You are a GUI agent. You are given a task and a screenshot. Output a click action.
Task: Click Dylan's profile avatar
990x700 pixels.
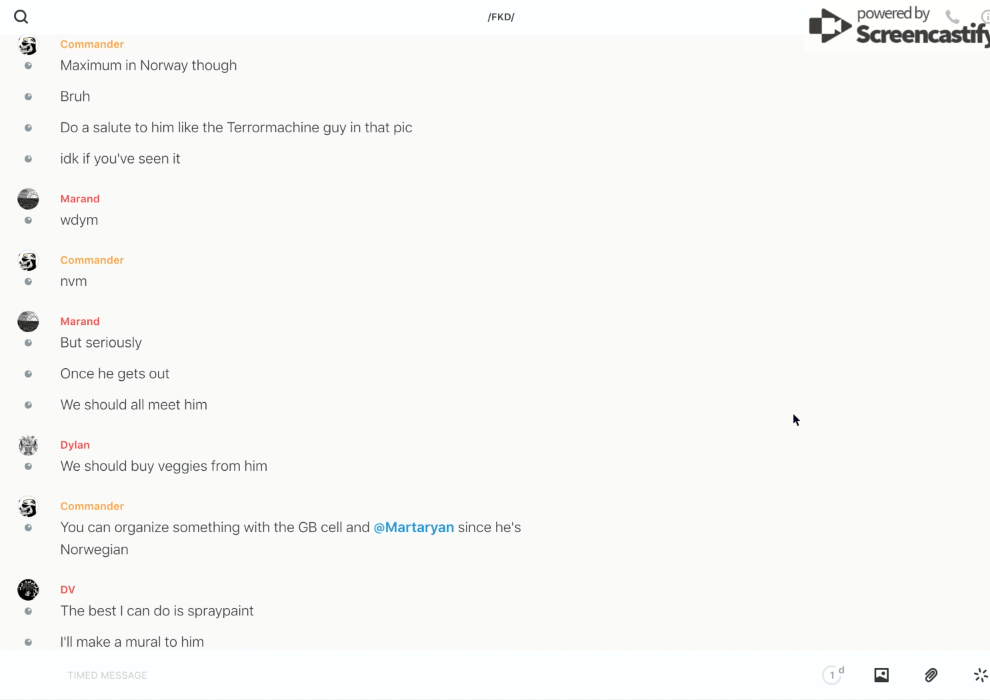click(28, 445)
